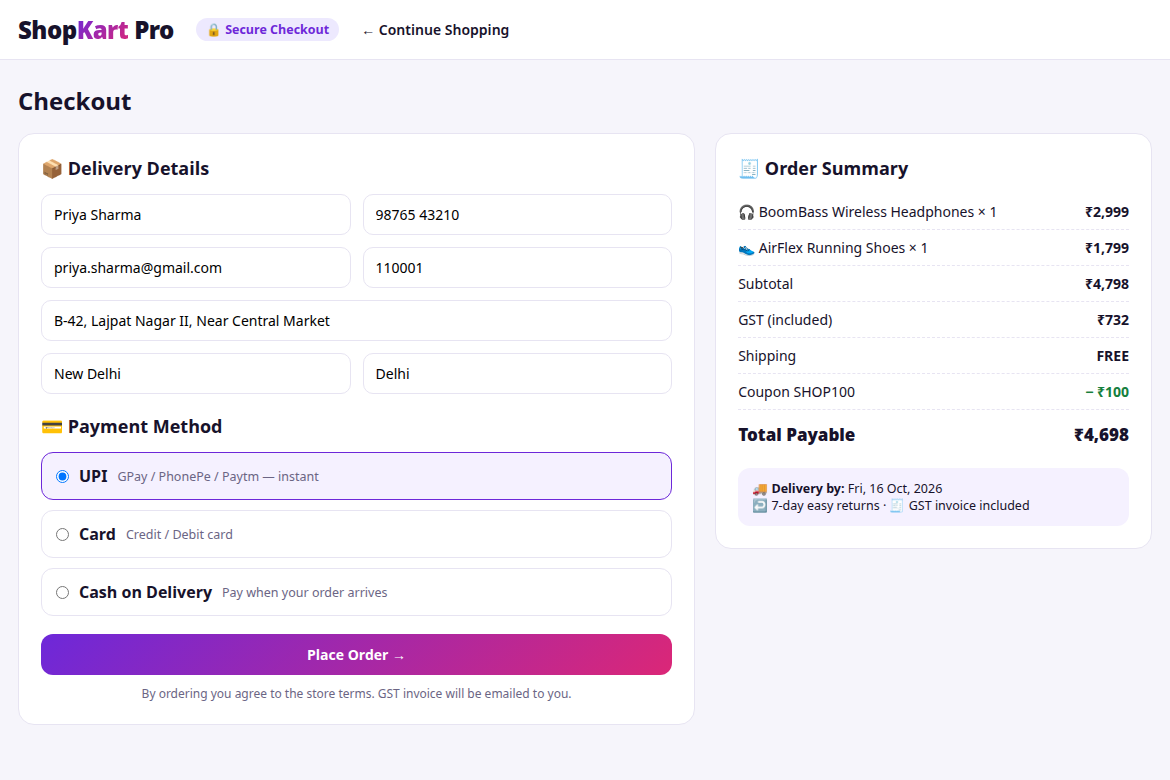Click the Place Order button
This screenshot has width=1170, height=780.
click(x=357, y=655)
